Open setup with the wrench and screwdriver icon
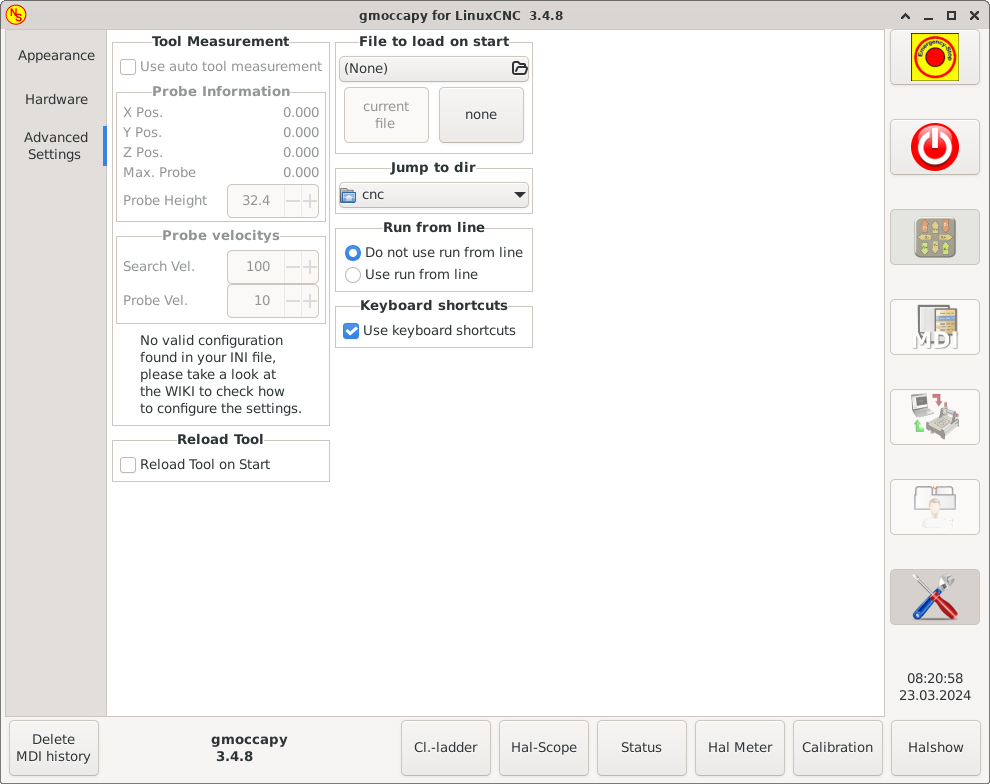This screenshot has width=990, height=784. tap(934, 596)
